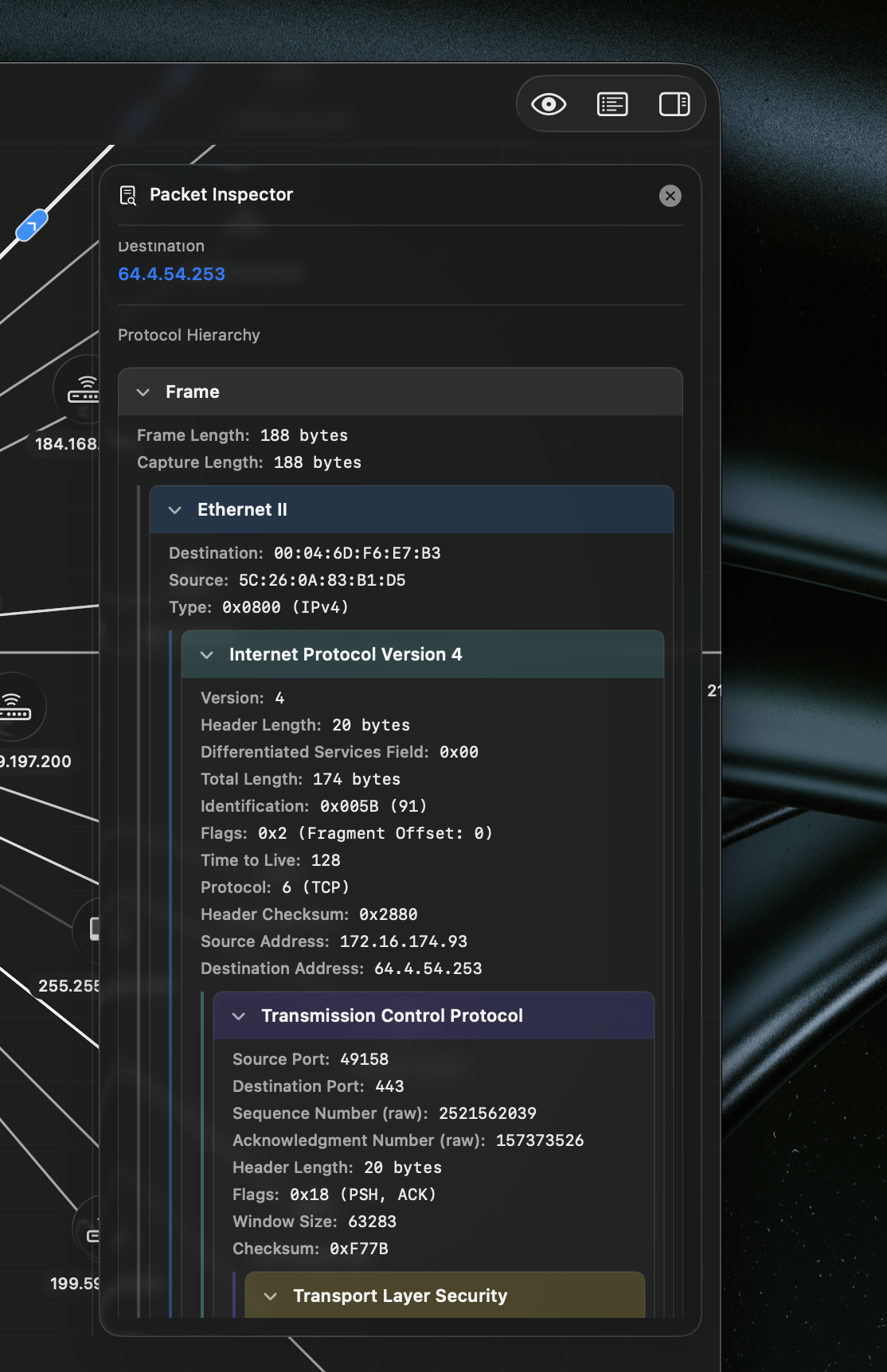This screenshot has height=1372, width=887.
Task: Close the Packet Inspector panel
Action: click(x=670, y=196)
